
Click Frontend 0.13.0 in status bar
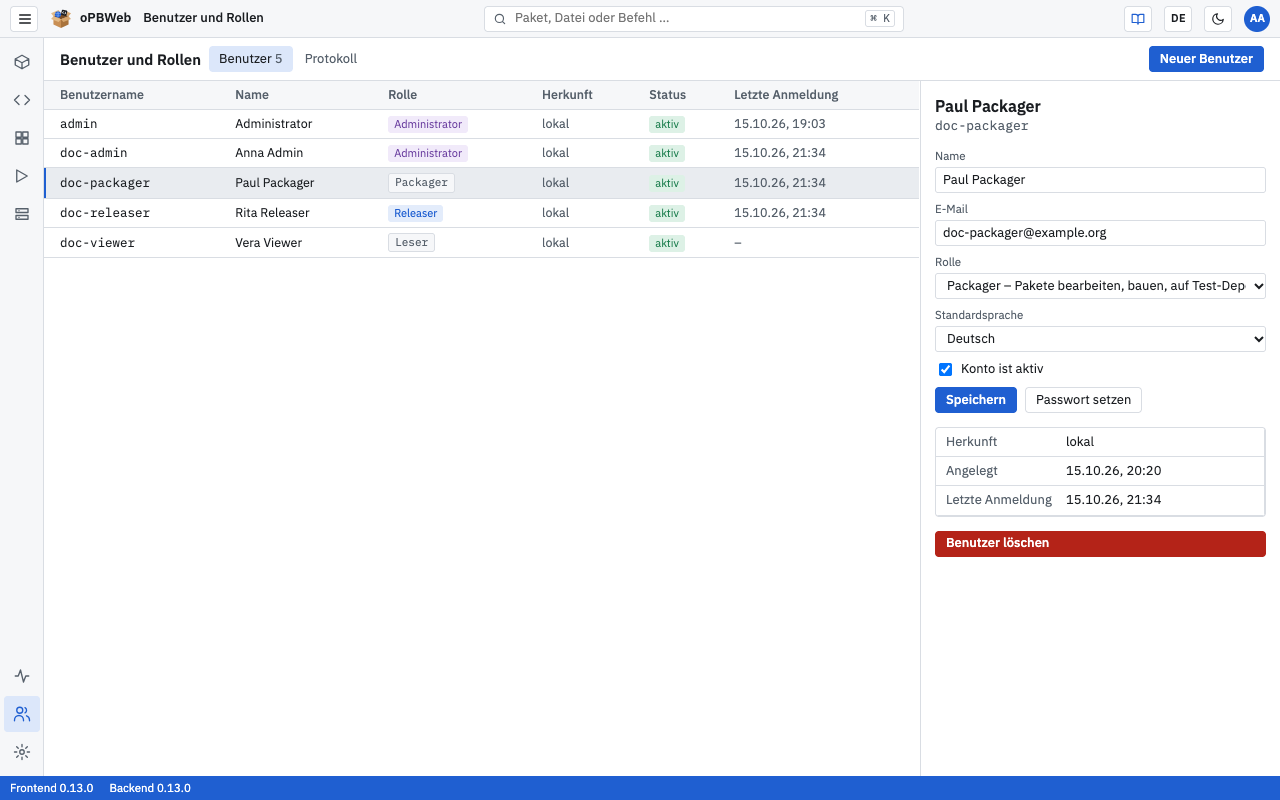point(52,788)
